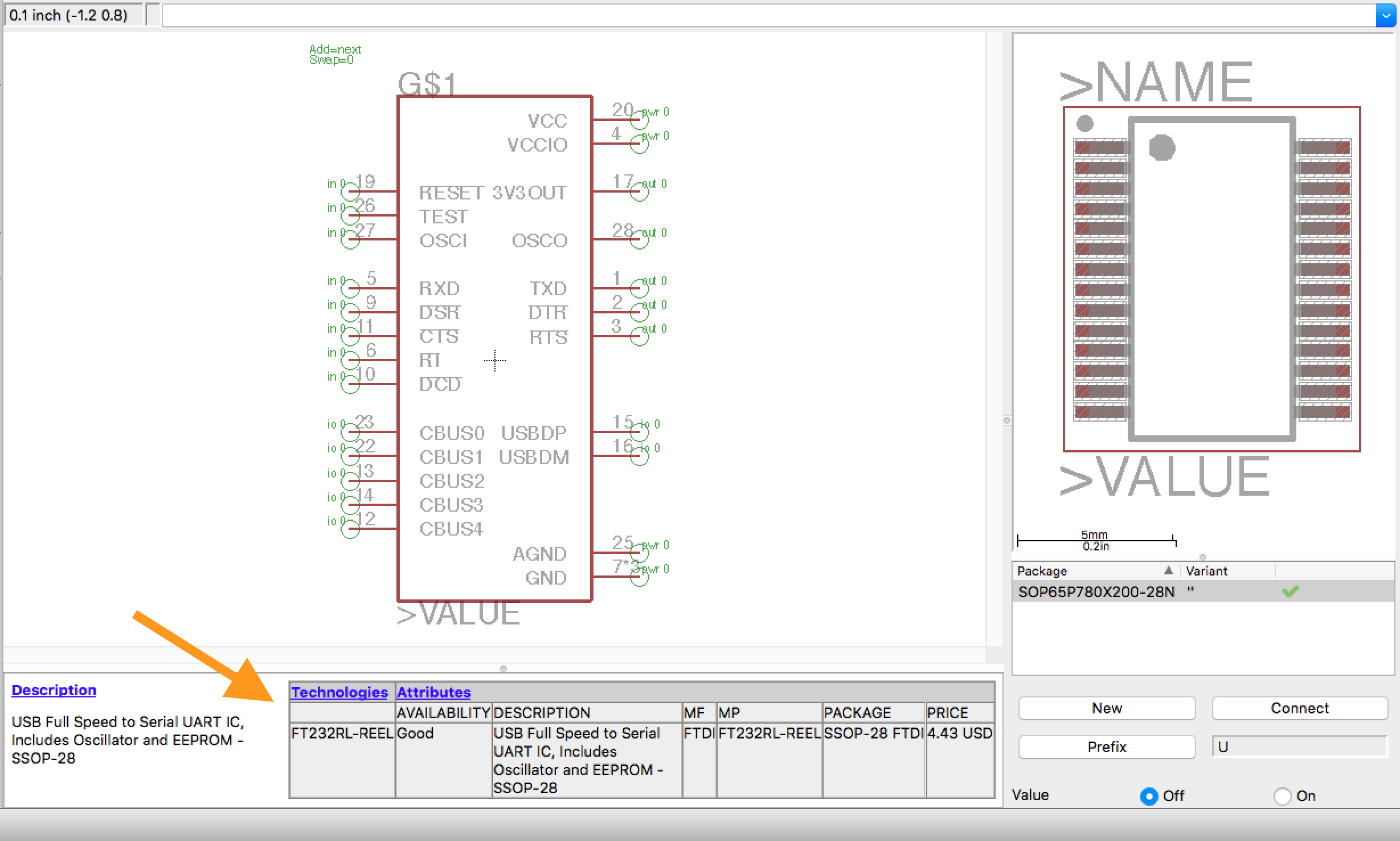
Task: Click the GND pin label
Action: point(546,578)
